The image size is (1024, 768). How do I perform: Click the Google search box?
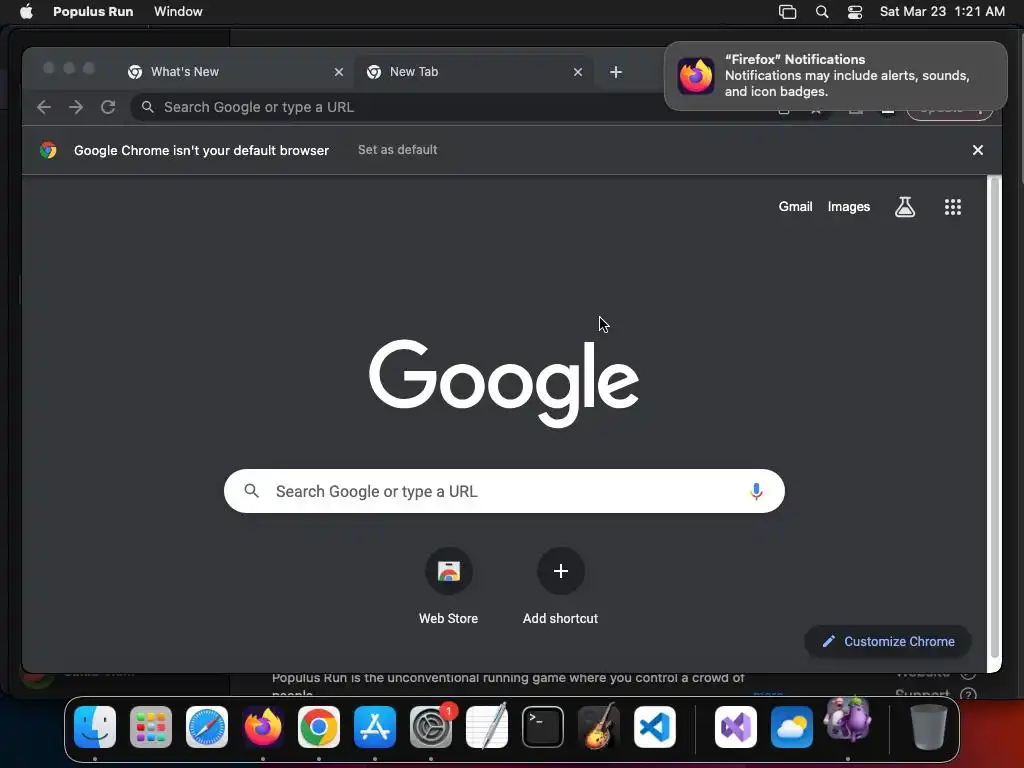point(504,491)
